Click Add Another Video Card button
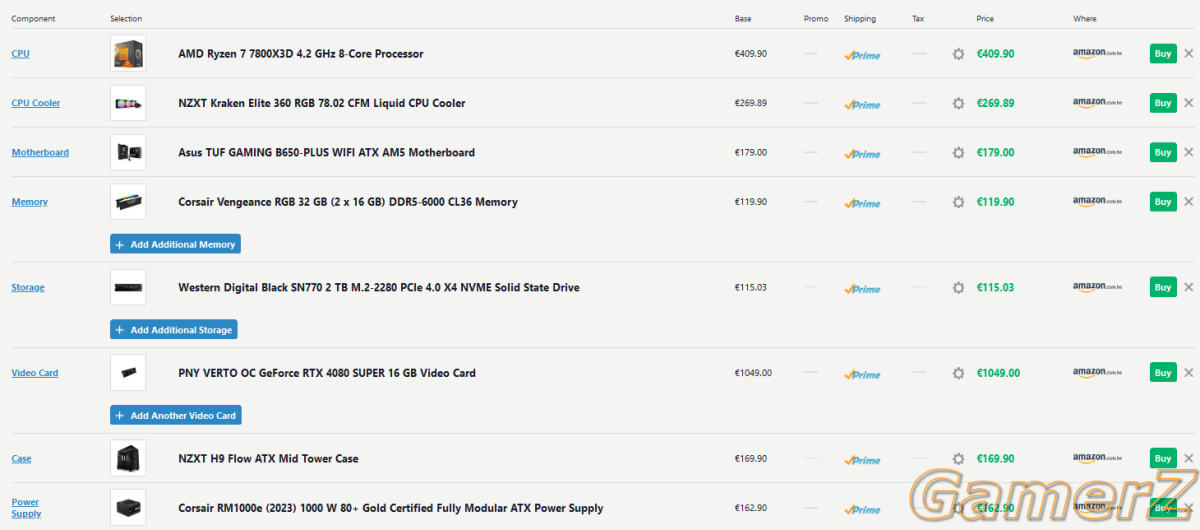Screen dimensions: 1200x530 (x=175, y=415)
